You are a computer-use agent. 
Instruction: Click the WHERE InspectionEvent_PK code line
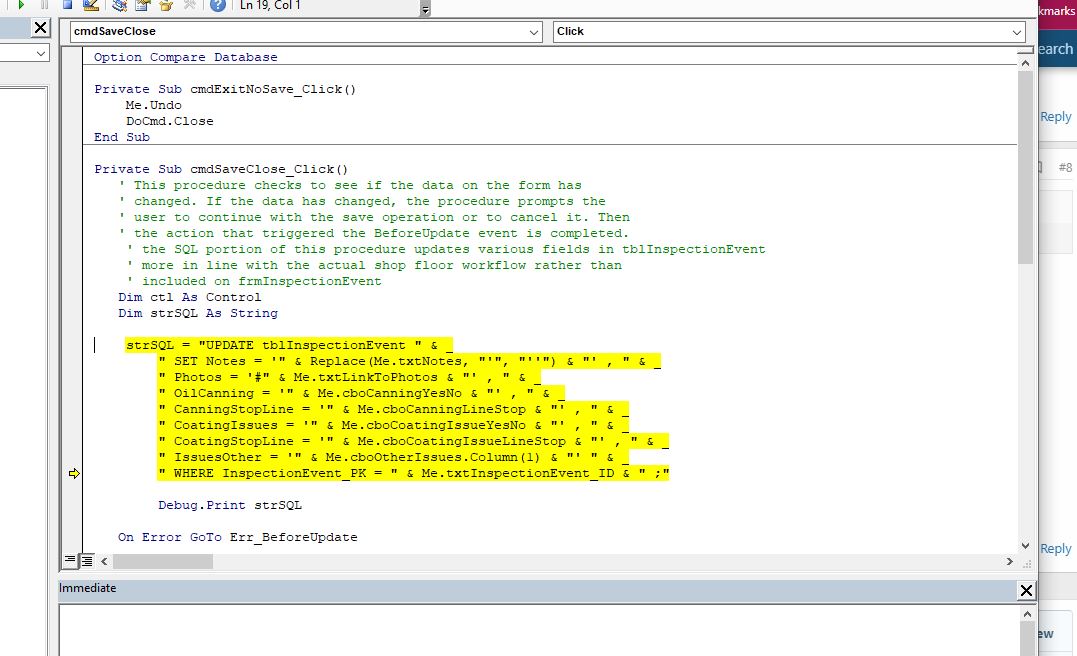pos(413,473)
